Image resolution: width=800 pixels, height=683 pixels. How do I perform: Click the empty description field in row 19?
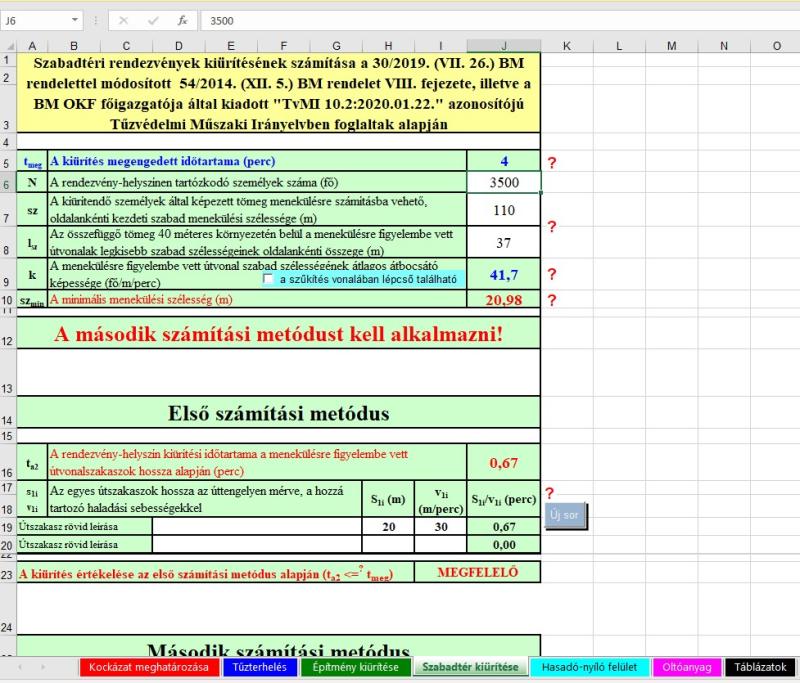257,526
